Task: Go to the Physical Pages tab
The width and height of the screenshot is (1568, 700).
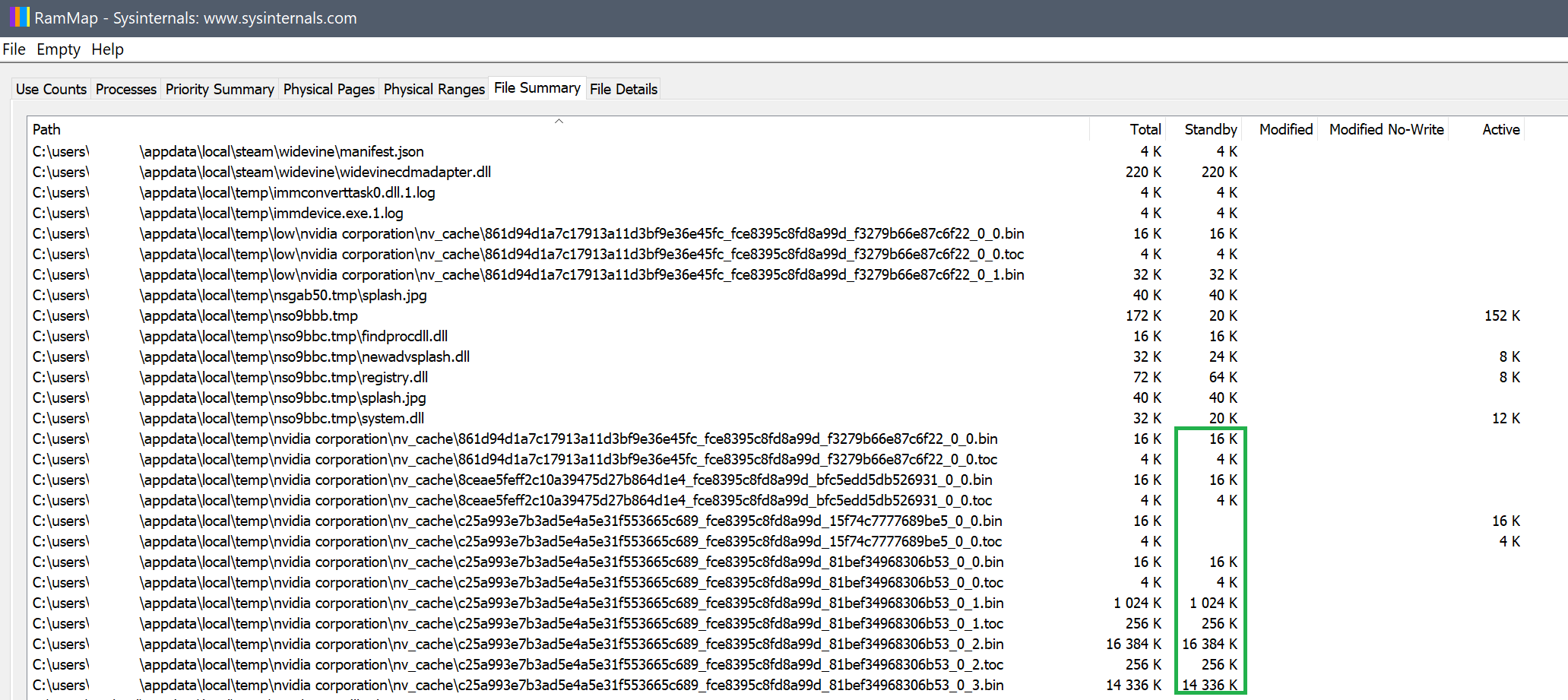Action: click(x=329, y=89)
